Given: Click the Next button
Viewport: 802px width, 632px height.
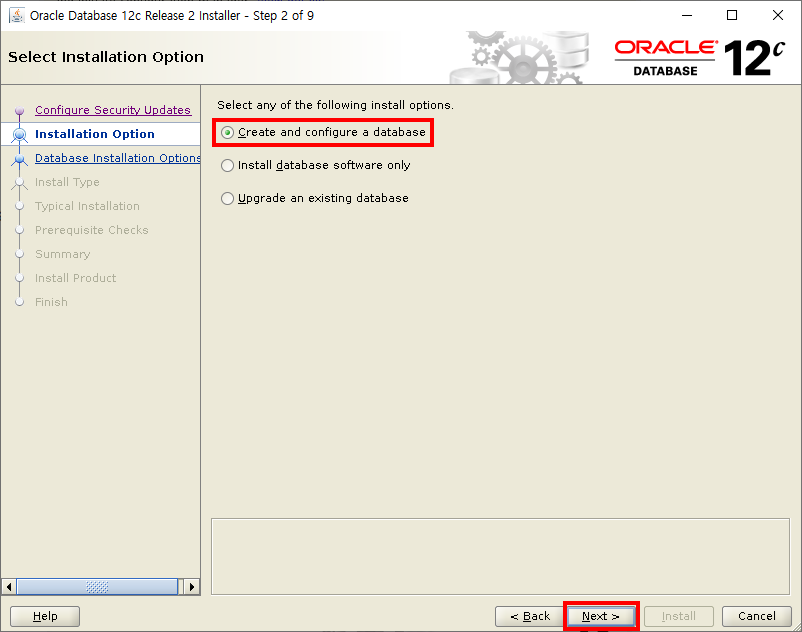Looking at the screenshot, I should [601, 616].
